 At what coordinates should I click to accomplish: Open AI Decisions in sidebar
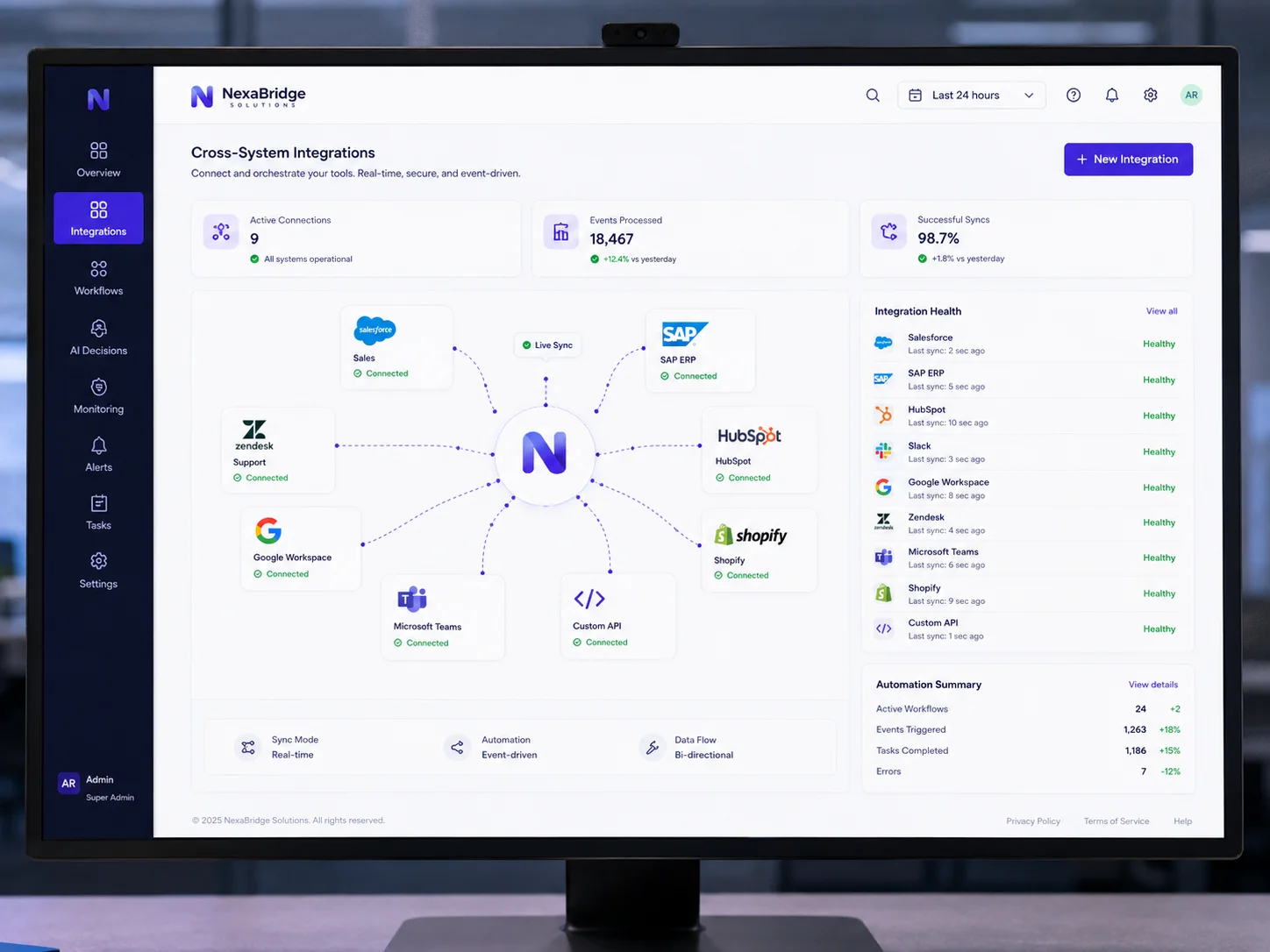[x=98, y=337]
